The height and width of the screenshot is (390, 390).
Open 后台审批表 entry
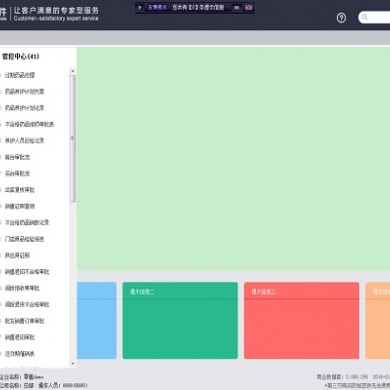tap(17, 173)
